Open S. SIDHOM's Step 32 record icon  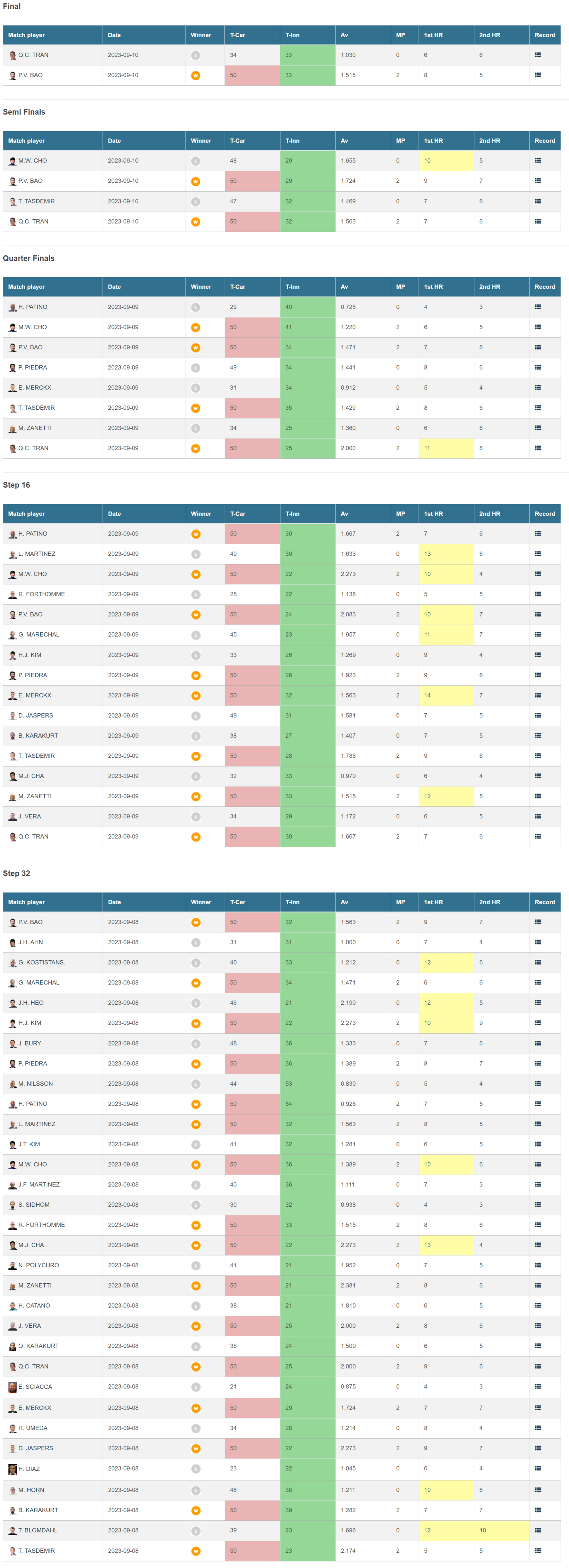click(x=537, y=1205)
